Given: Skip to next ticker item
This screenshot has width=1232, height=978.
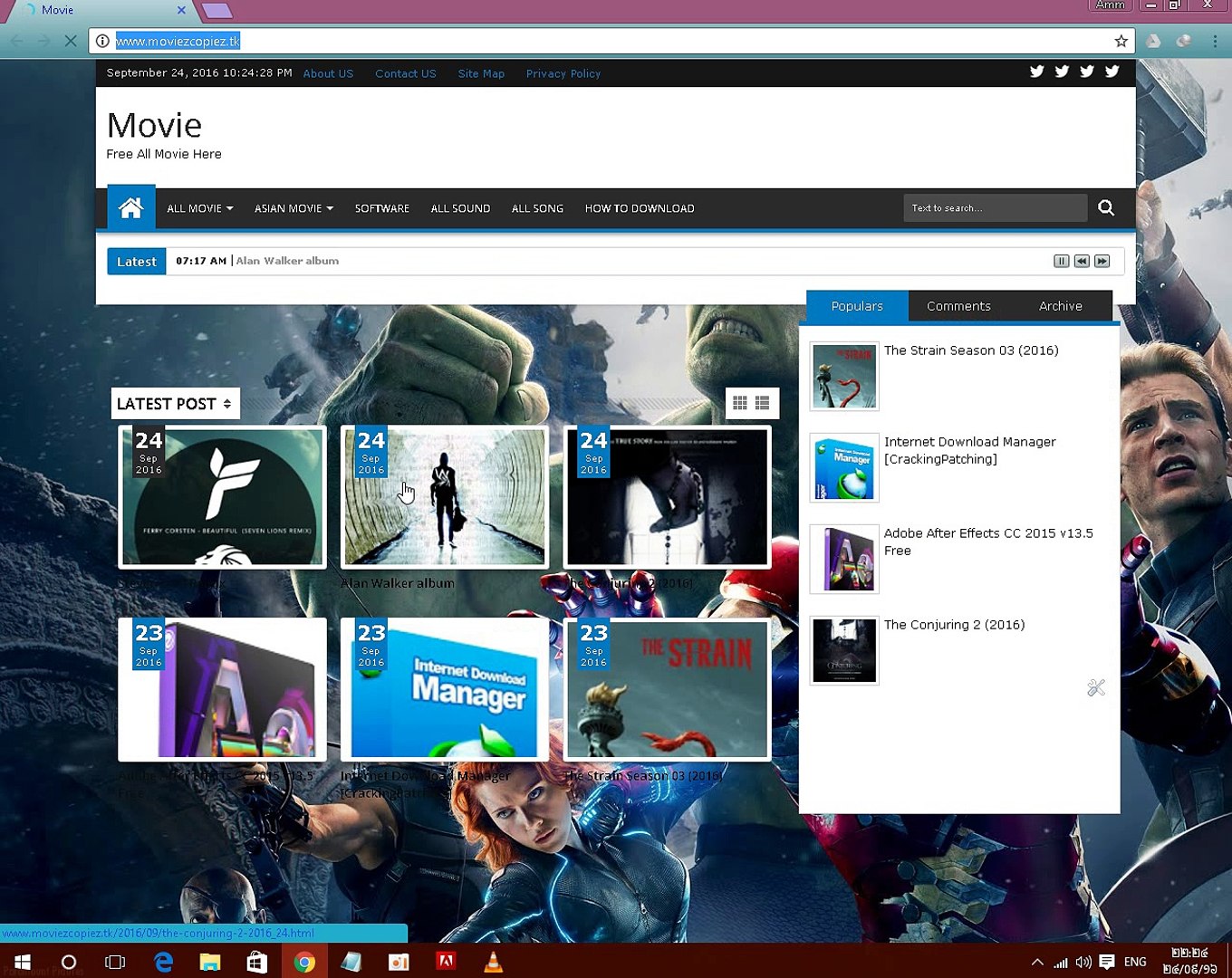Looking at the screenshot, I should click(x=1102, y=261).
